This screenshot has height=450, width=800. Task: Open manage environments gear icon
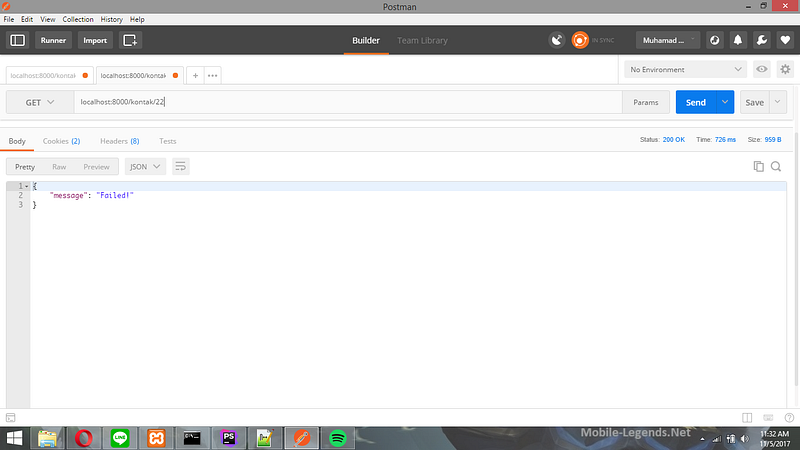(785, 69)
